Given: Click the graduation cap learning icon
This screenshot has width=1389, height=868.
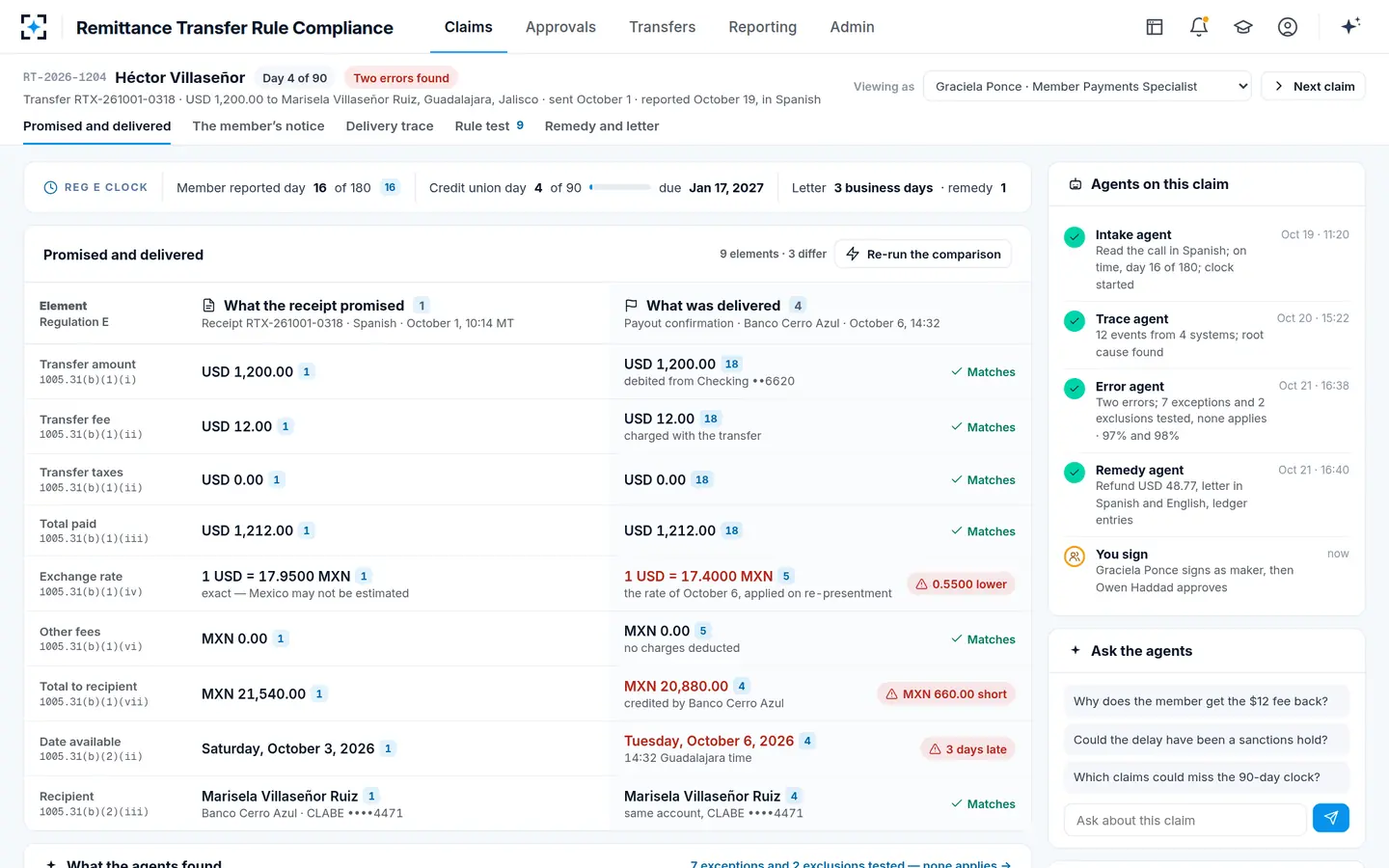Looking at the screenshot, I should click(1243, 27).
